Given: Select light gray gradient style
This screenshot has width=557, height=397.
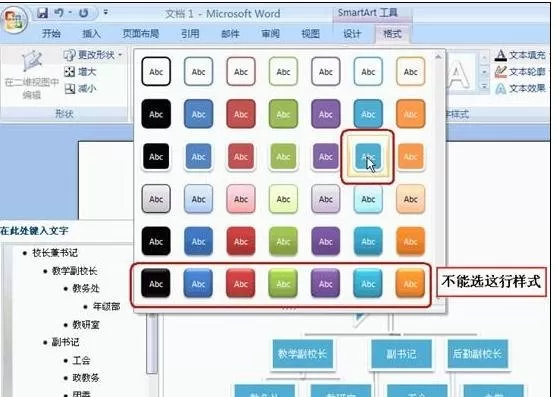Looking at the screenshot, I should 156,199.
